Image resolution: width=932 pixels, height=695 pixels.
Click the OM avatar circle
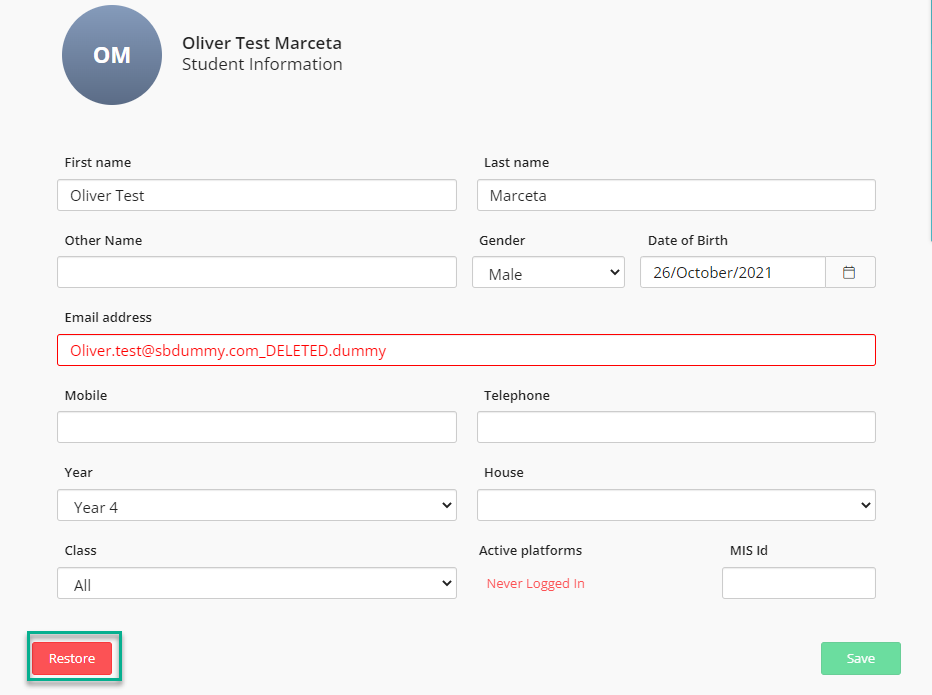pyautogui.click(x=112, y=55)
